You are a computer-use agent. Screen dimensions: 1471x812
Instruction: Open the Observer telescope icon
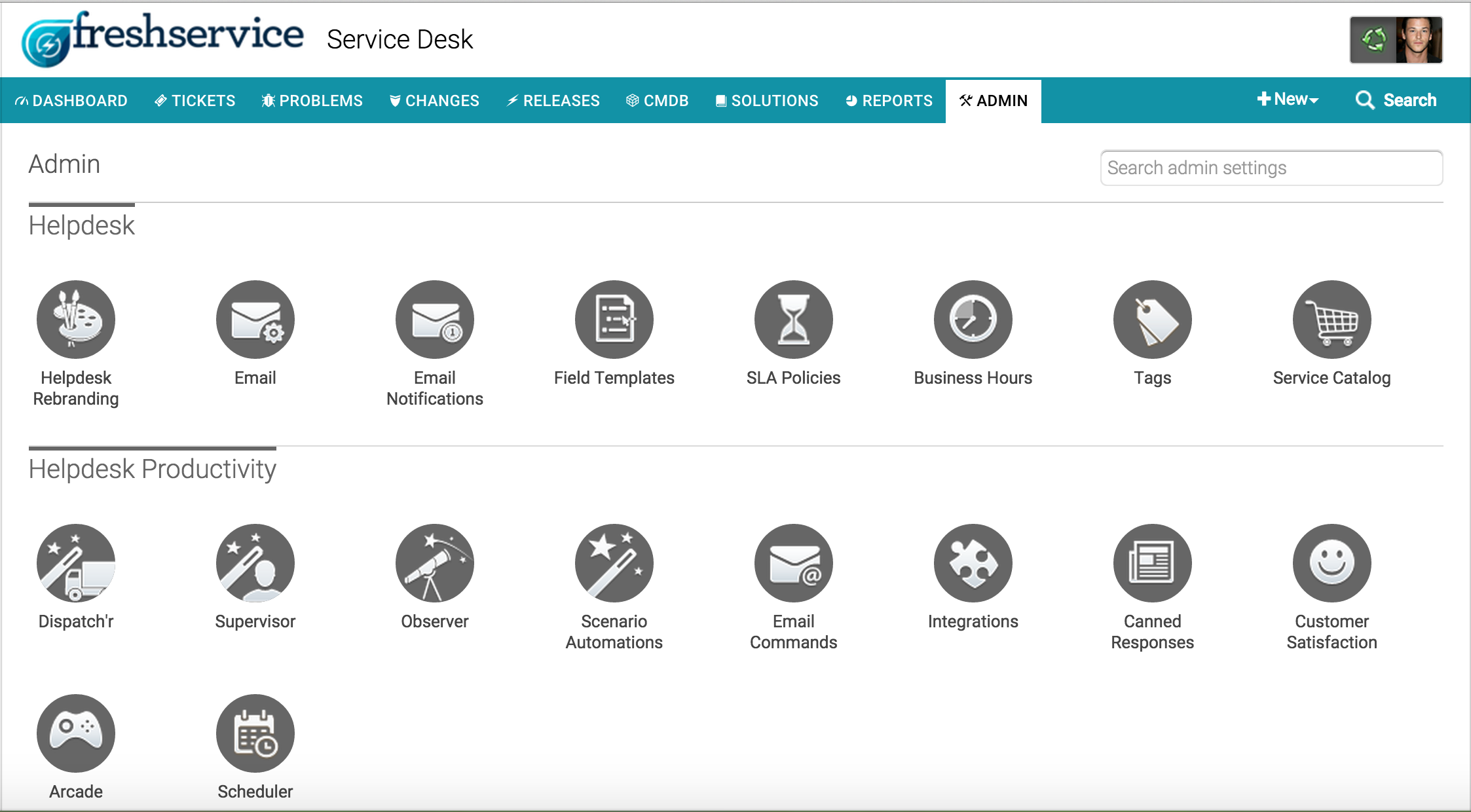[435, 563]
